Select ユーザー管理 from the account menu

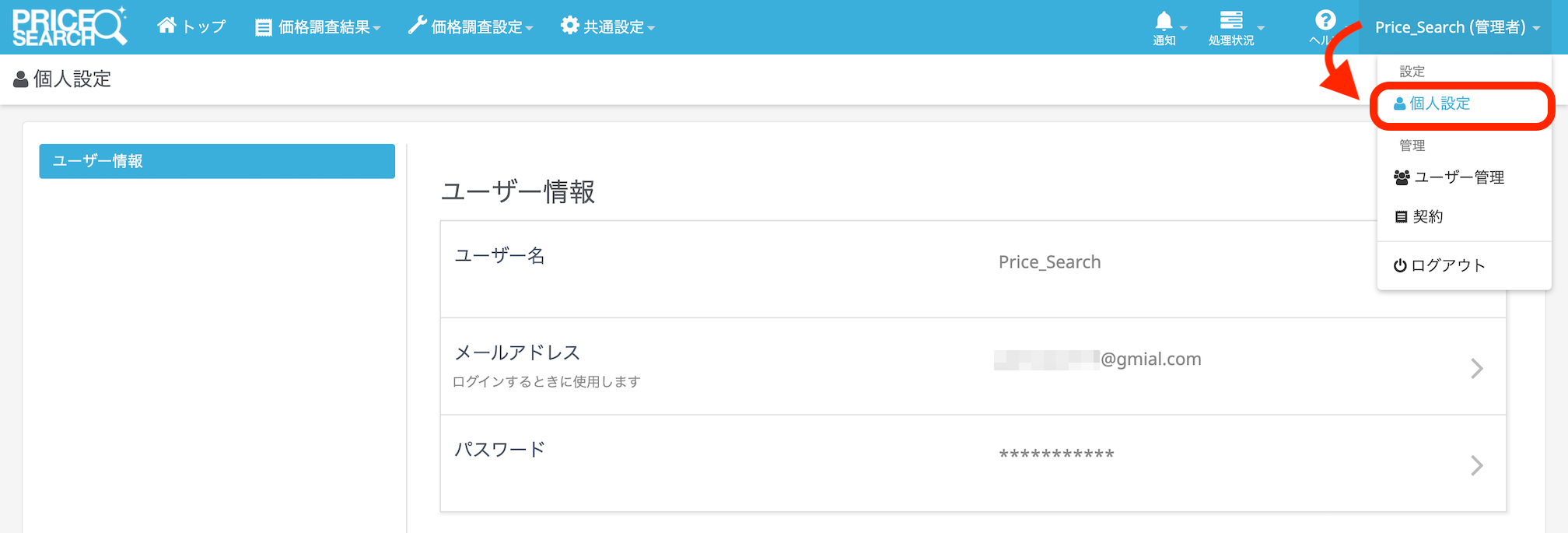click(x=1458, y=177)
